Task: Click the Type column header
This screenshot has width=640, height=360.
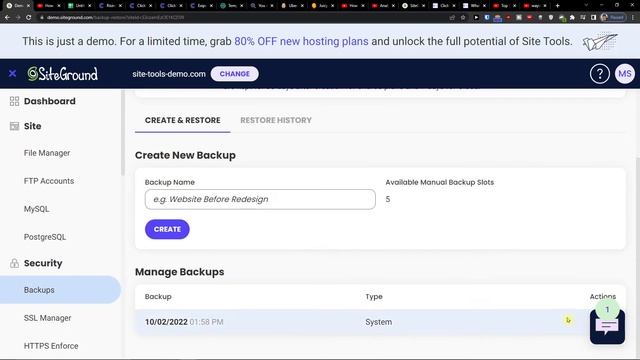Action: coord(373,297)
